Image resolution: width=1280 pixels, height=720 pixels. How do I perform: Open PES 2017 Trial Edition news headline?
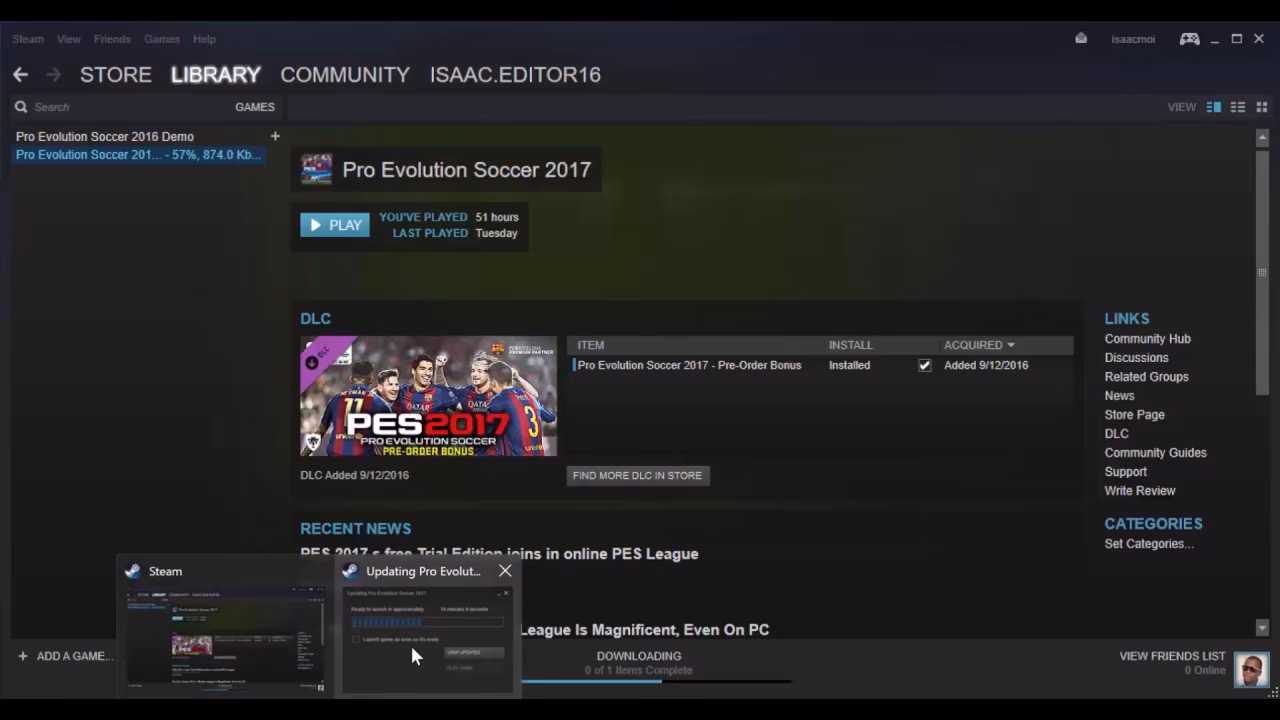(499, 554)
